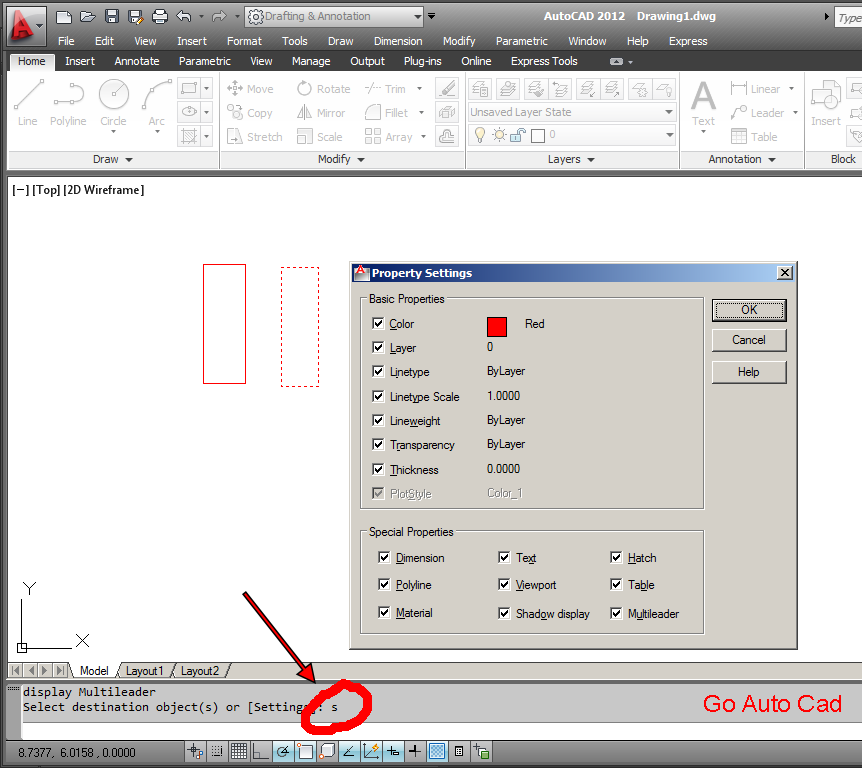Open the Circle tool dropdown arrow
Viewport: 862px width, 768px height.
pos(113,132)
